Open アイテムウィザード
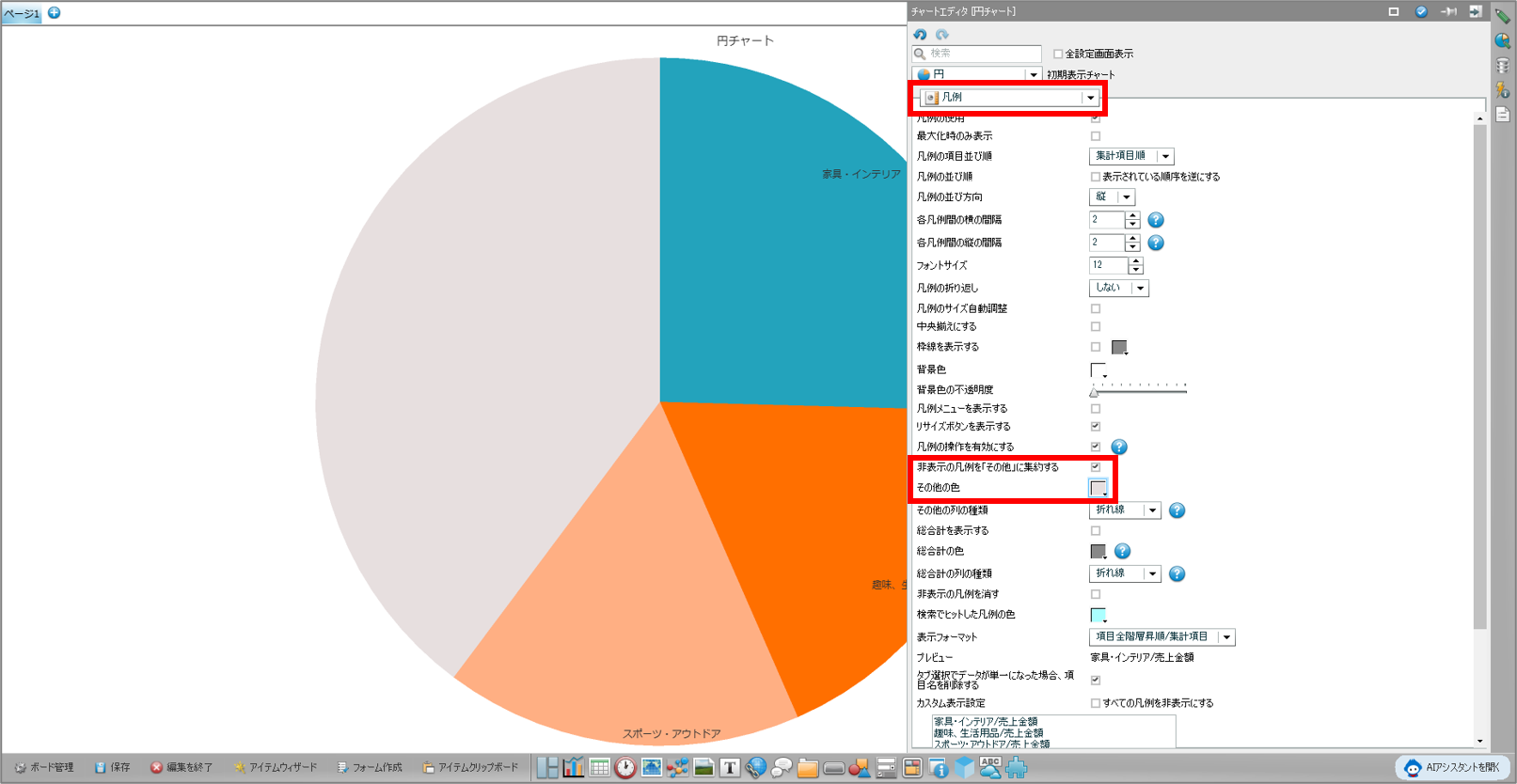The height and width of the screenshot is (784, 1517). (276, 768)
